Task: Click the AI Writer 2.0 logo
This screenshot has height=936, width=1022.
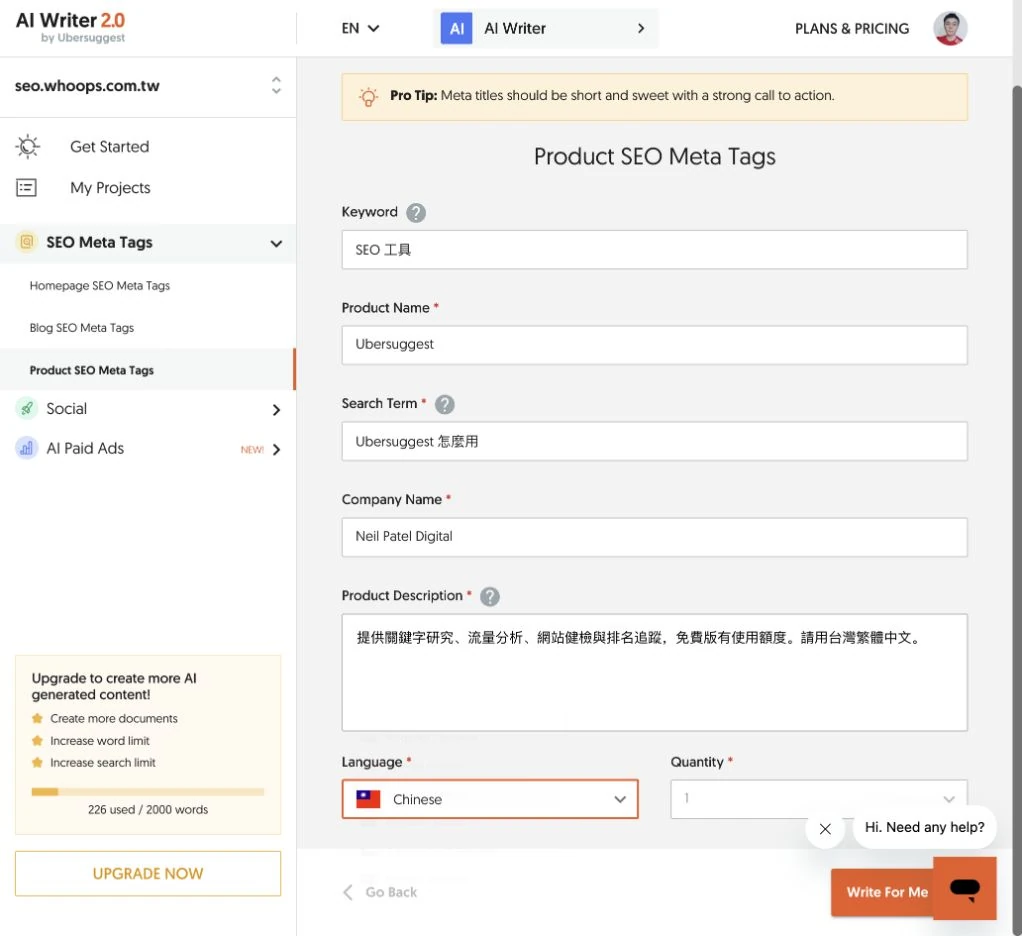Action: tap(70, 27)
